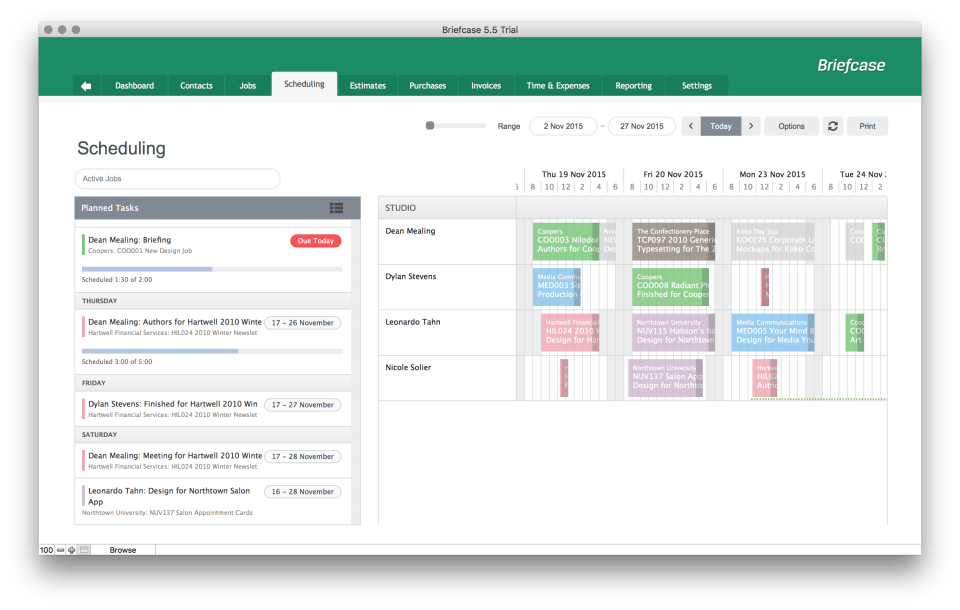The width and height of the screenshot is (960, 610).
Task: Click the SATURDAY section divider label
Action: click(99, 435)
